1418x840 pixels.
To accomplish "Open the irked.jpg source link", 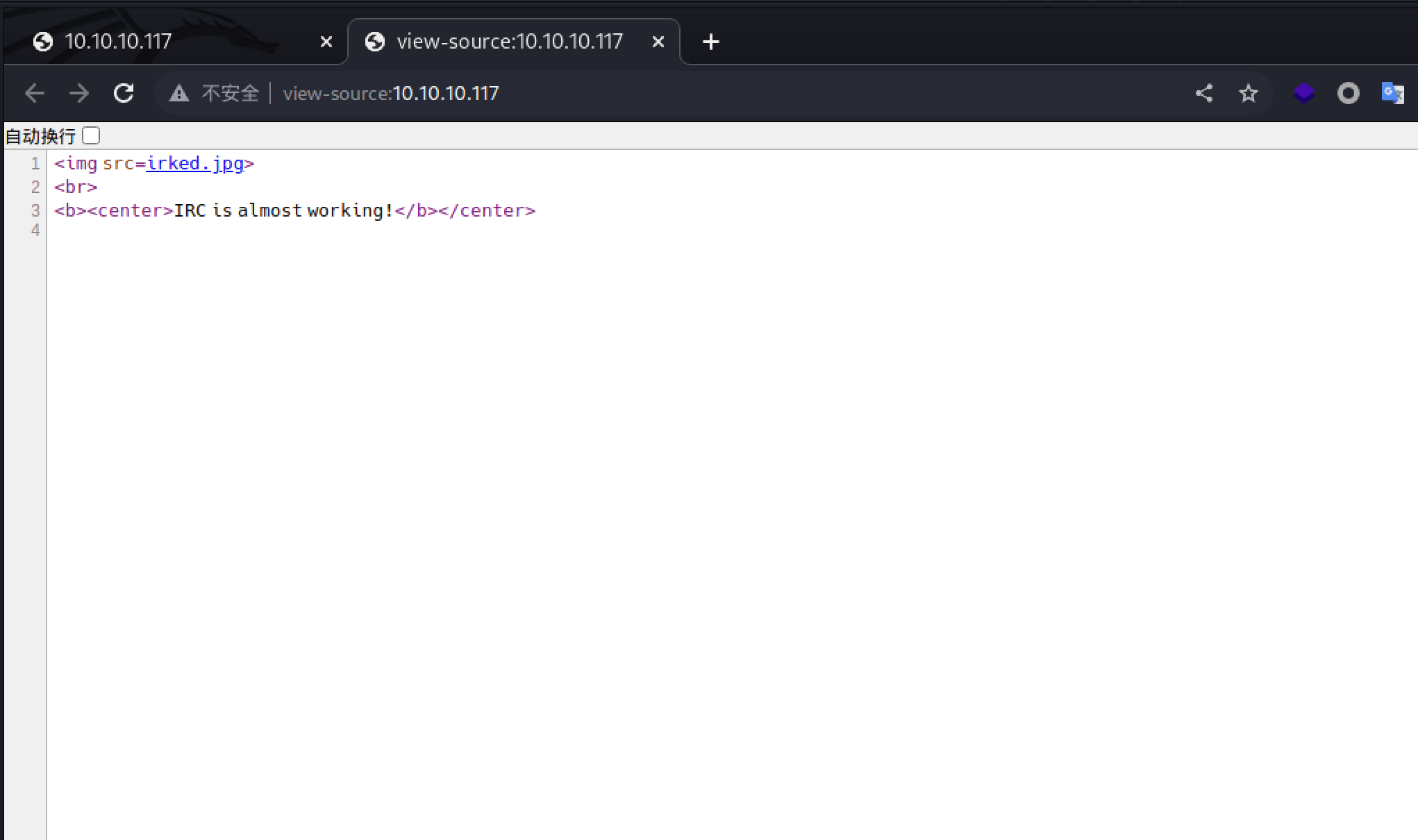I will (194, 164).
